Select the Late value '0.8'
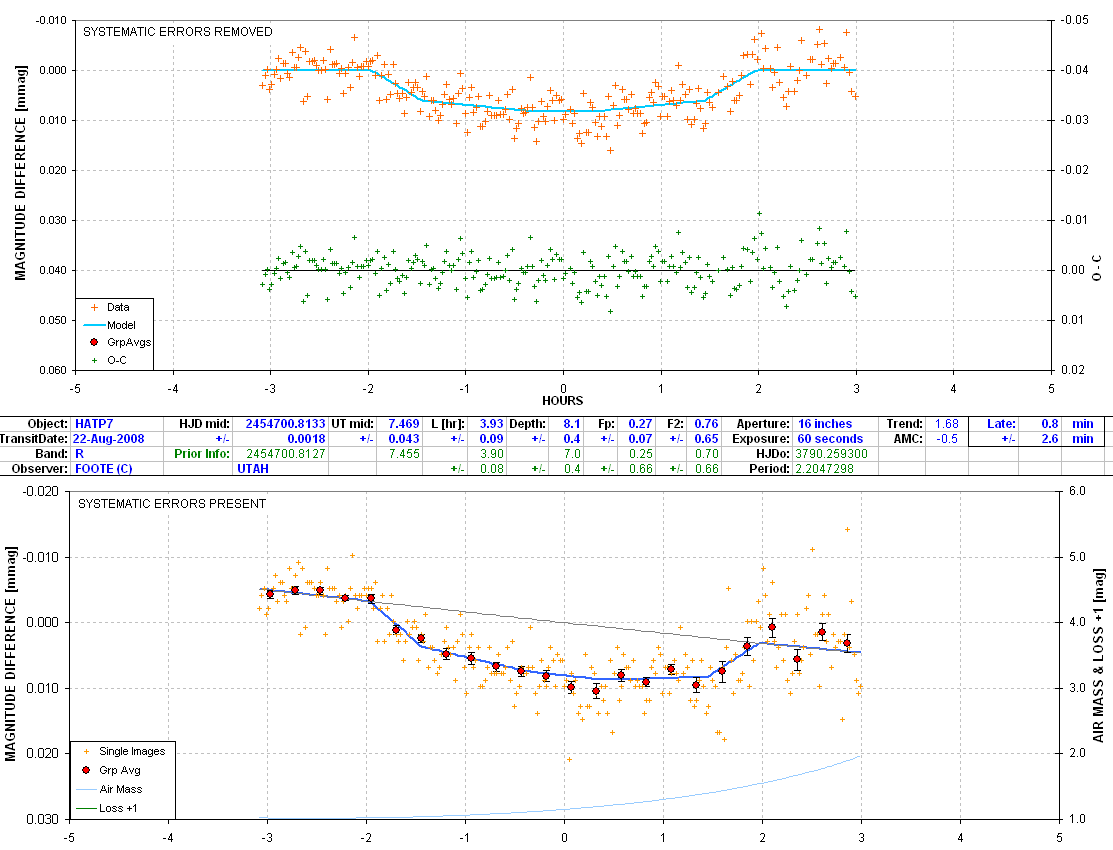The width and height of the screenshot is (1113, 850). [1050, 424]
